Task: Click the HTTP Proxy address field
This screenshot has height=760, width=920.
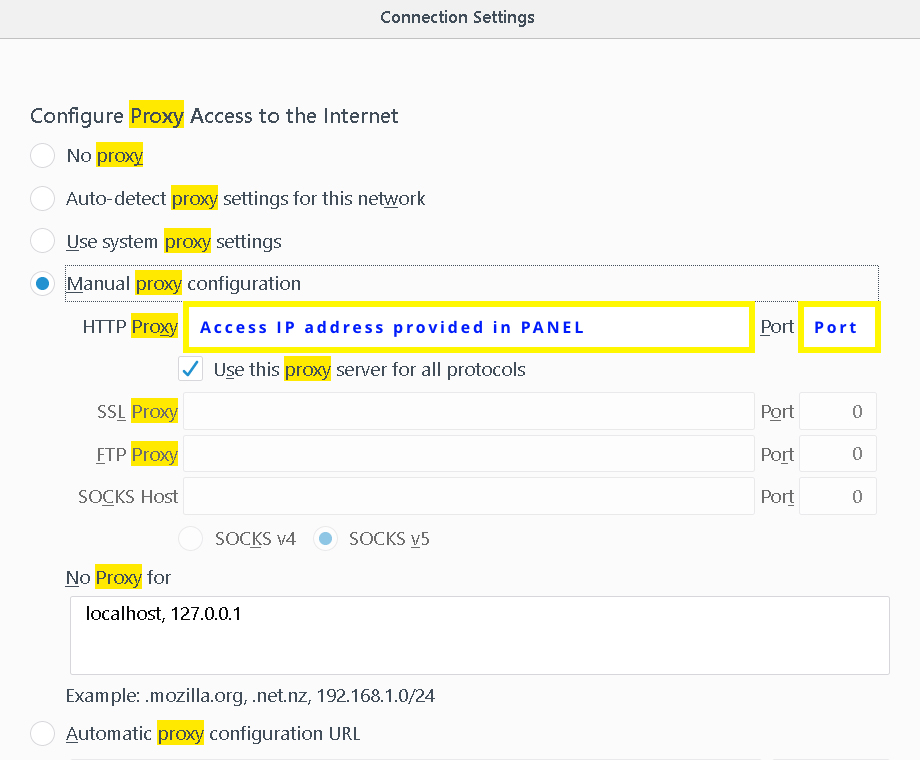Action: click(x=469, y=327)
